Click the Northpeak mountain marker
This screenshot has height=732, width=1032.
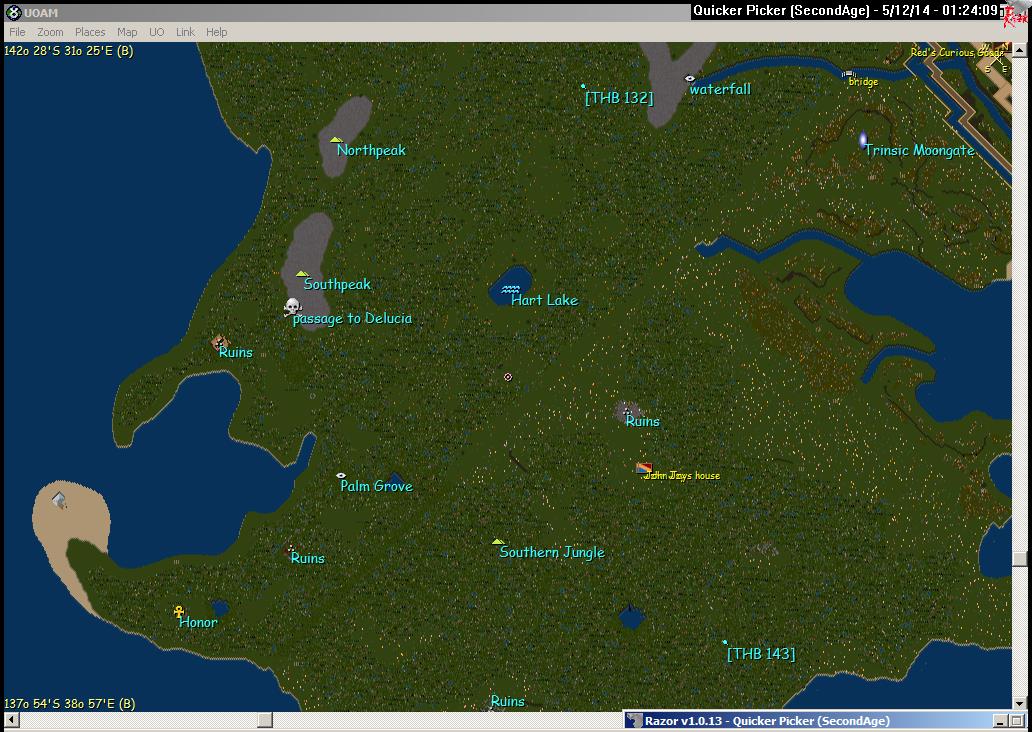click(x=336, y=140)
